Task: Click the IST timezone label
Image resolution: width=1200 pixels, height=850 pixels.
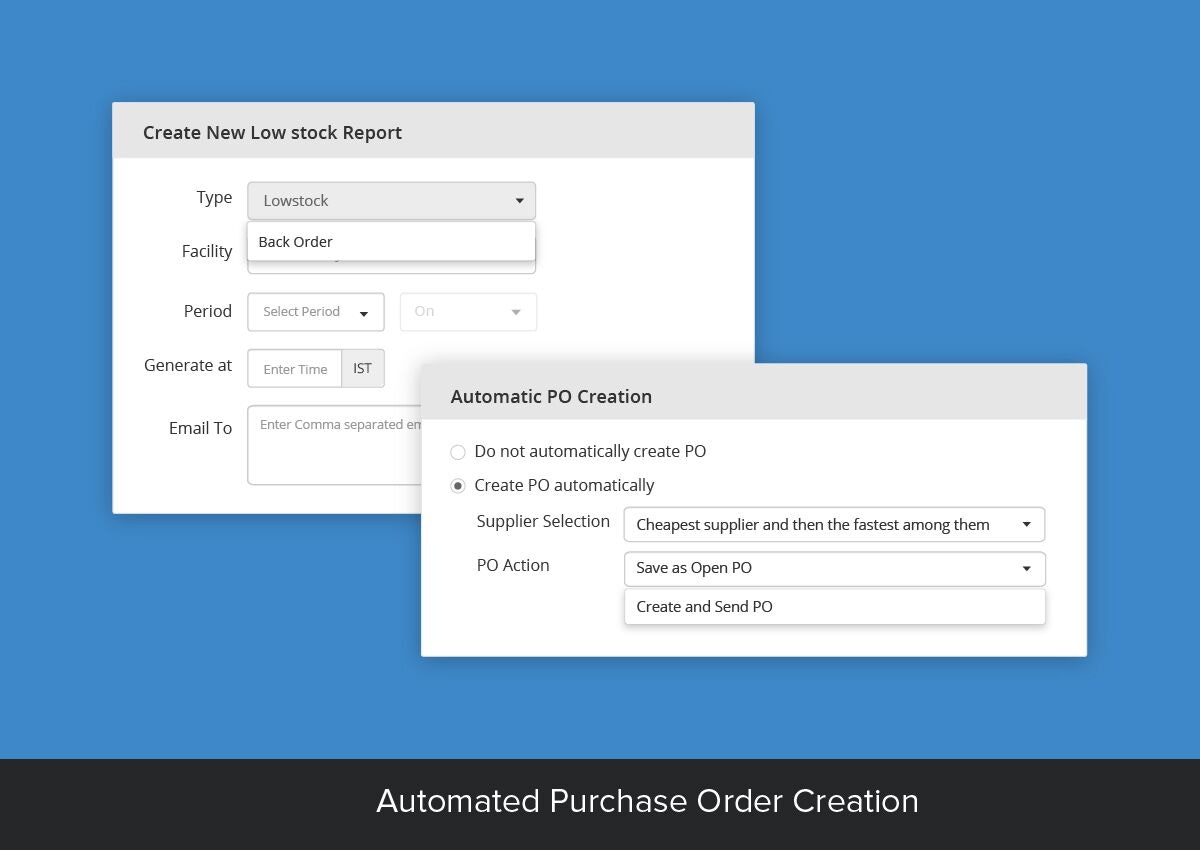Action: (x=363, y=369)
